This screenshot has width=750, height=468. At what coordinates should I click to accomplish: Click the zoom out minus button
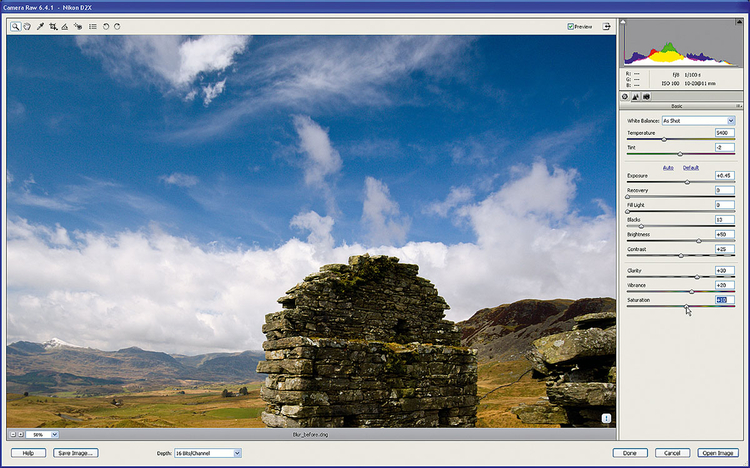click(13, 435)
